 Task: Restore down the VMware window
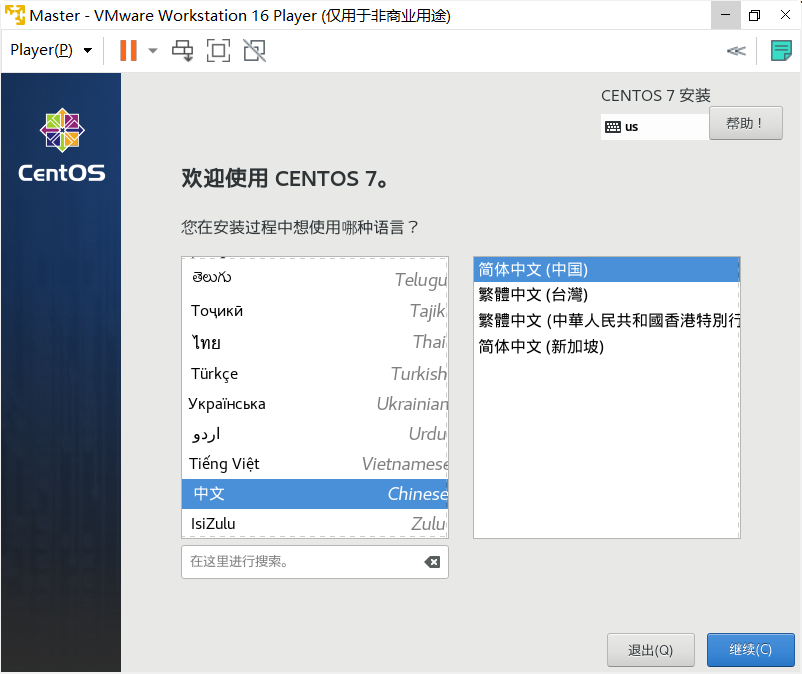(x=754, y=15)
